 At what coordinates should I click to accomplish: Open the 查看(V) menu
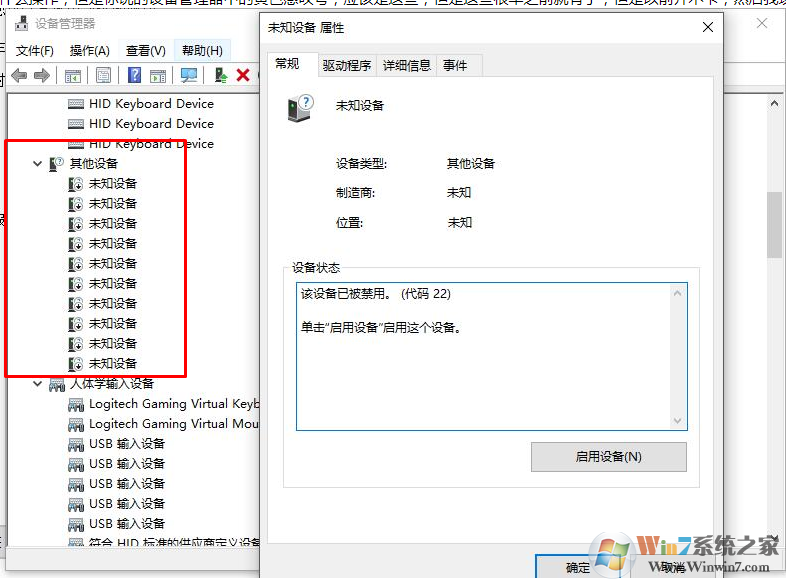tap(145, 51)
